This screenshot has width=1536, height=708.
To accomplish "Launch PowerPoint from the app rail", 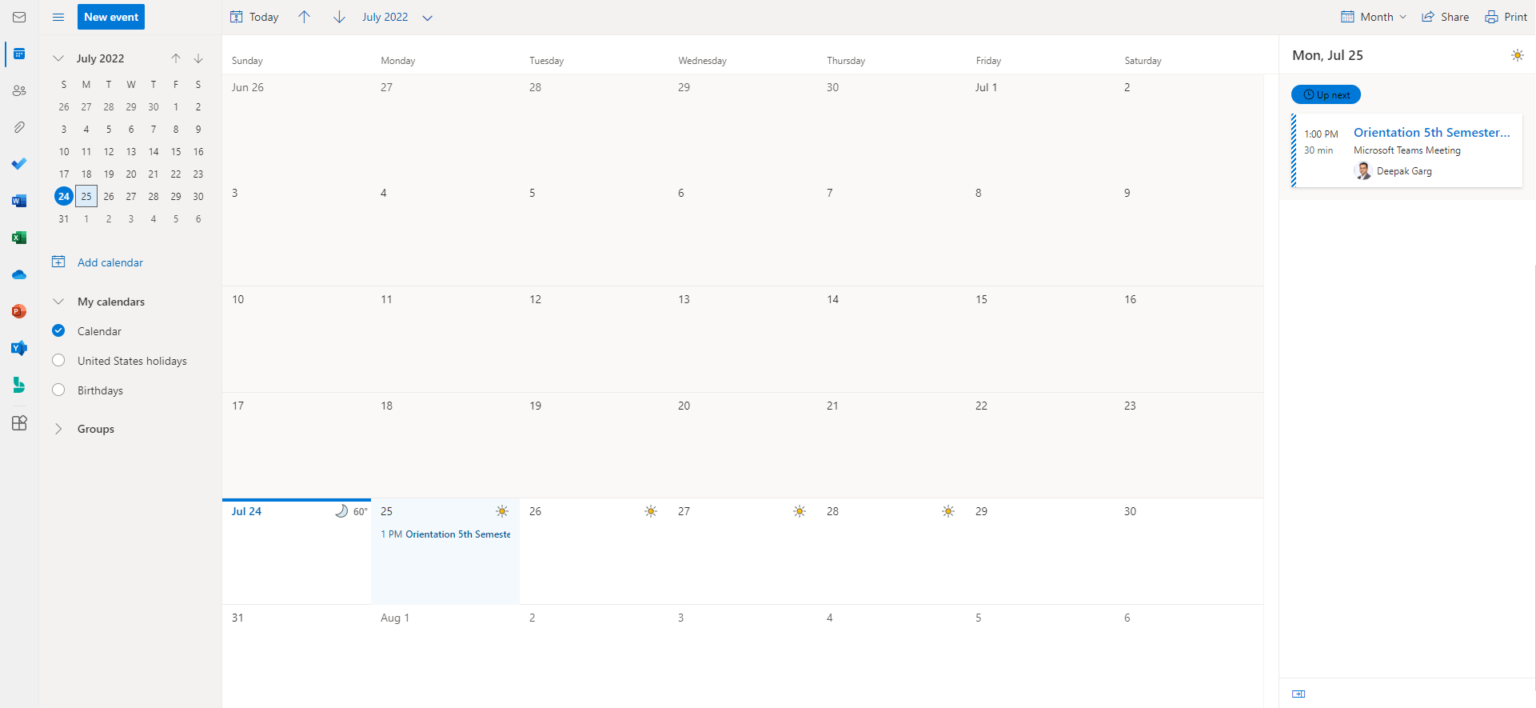I will pyautogui.click(x=19, y=311).
